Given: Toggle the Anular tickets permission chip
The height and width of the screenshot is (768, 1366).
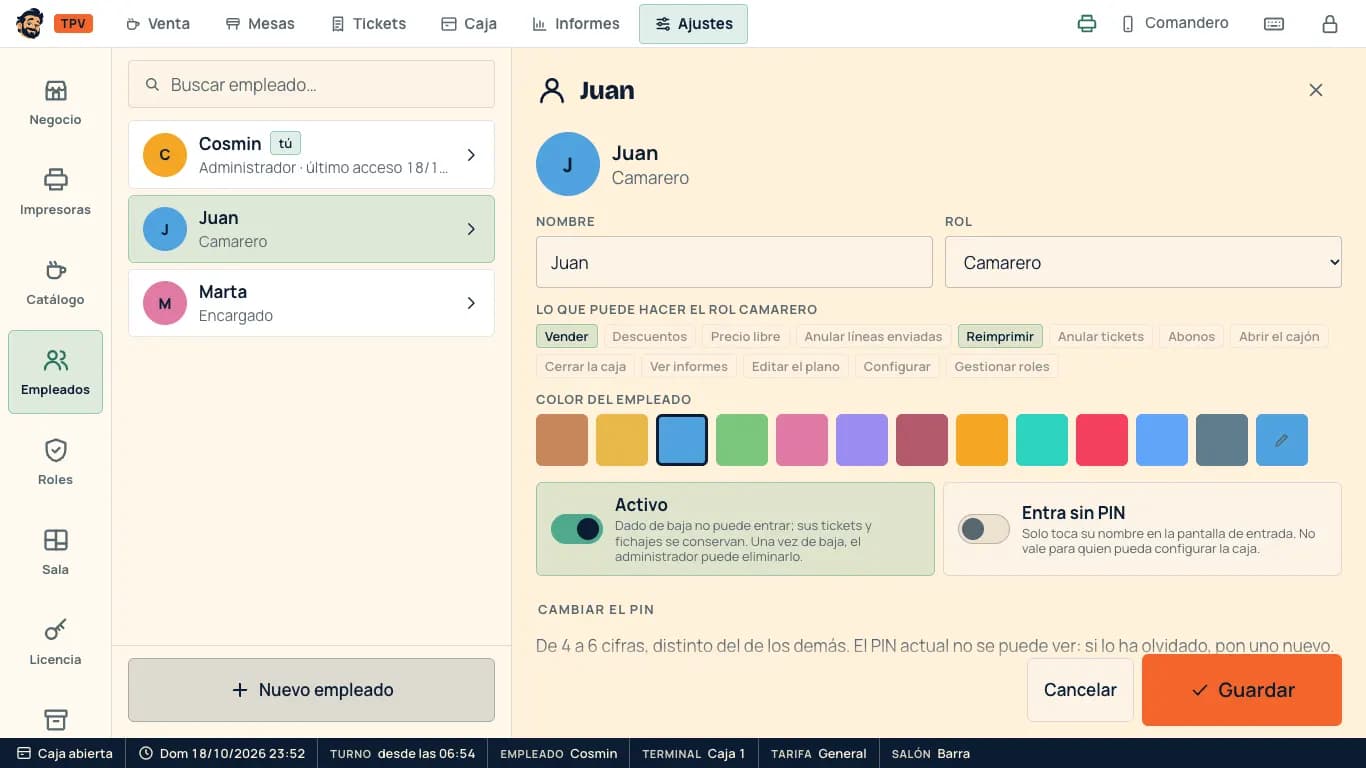Looking at the screenshot, I should (x=1101, y=337).
